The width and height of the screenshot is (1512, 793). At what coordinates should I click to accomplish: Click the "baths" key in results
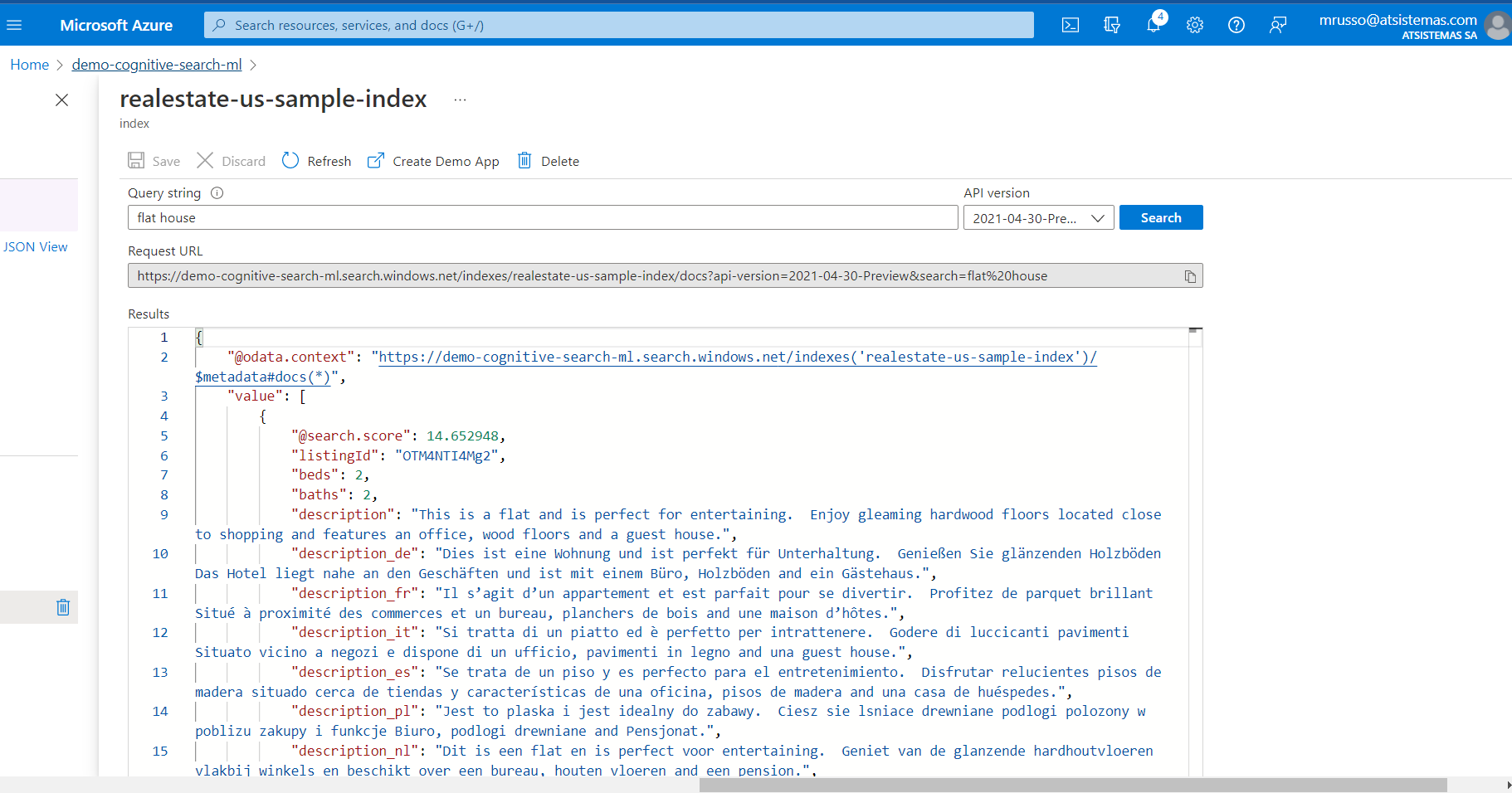point(319,494)
